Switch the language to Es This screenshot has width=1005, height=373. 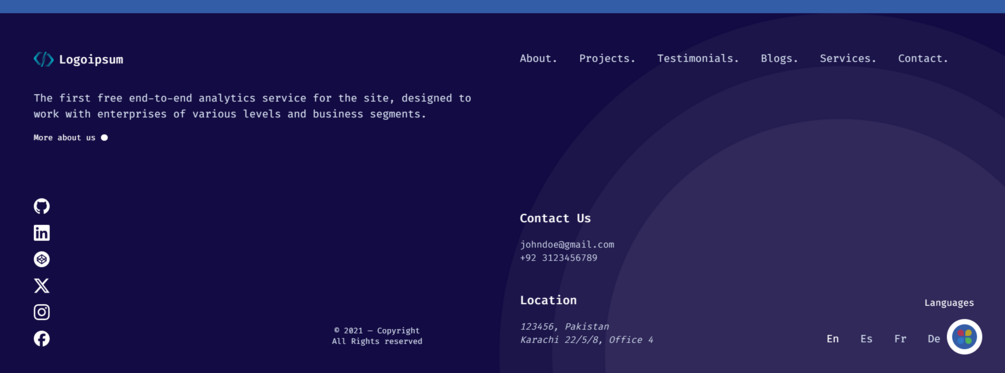[867, 339]
